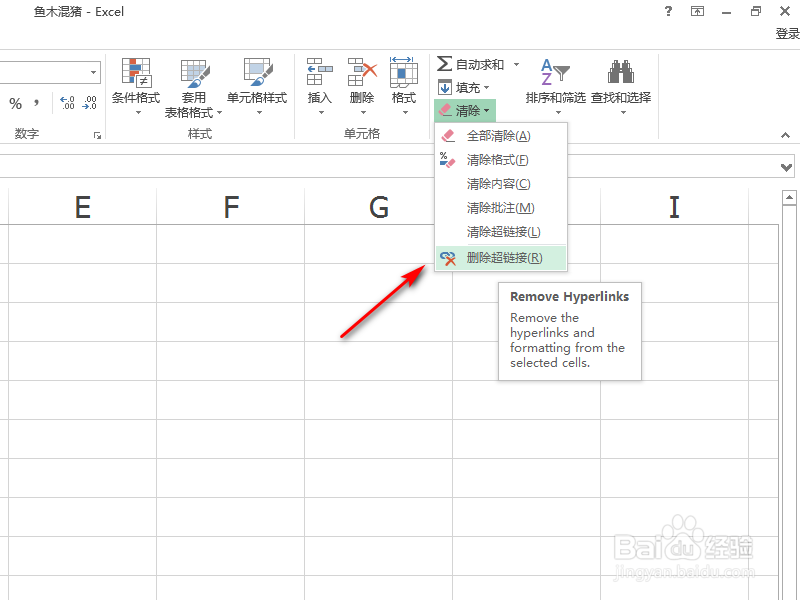Screen dimensions: 800x600
Task: Decrease decimal places icon
Action: pos(88,101)
